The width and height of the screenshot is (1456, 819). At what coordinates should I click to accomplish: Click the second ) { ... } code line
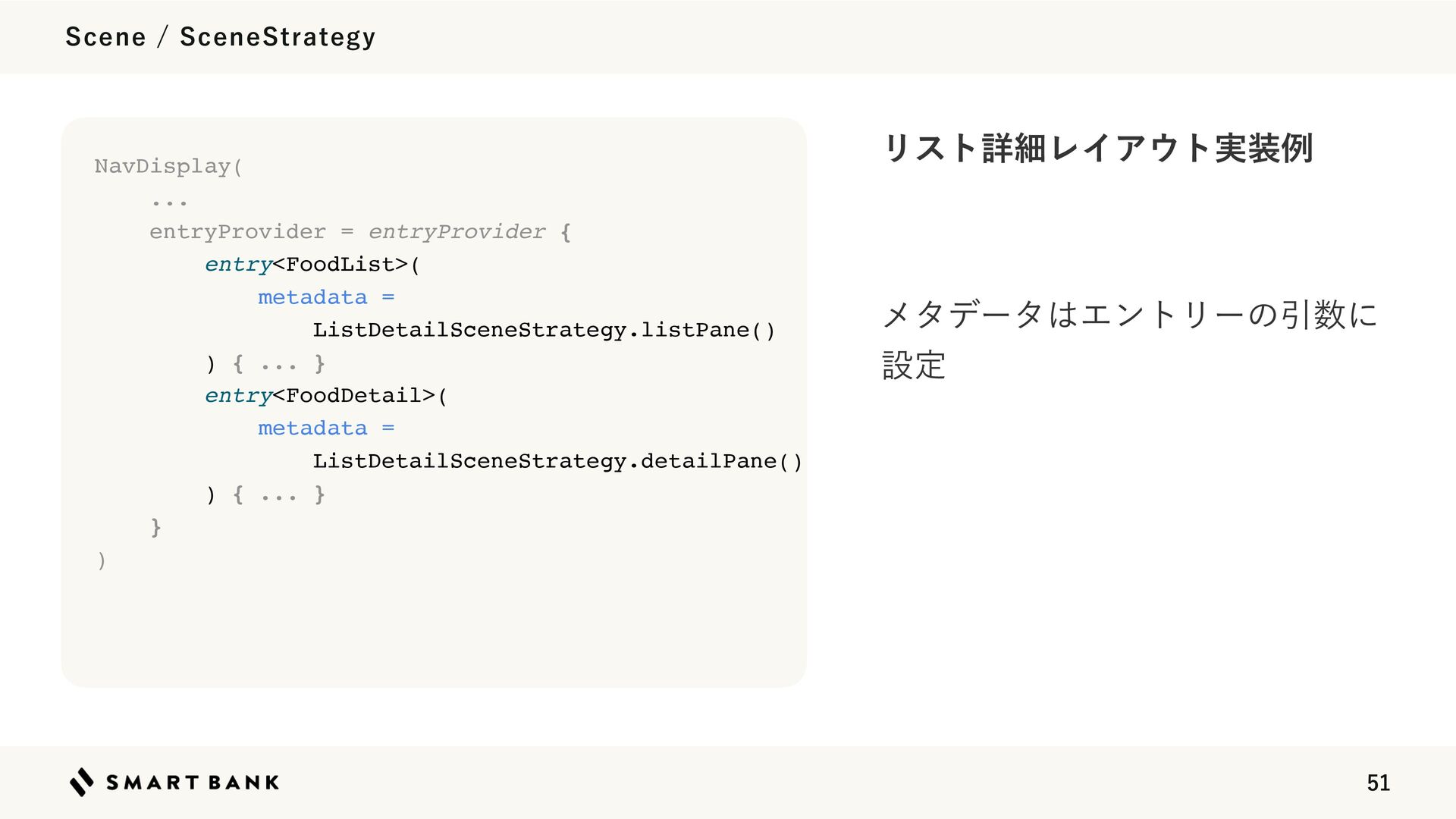(265, 494)
